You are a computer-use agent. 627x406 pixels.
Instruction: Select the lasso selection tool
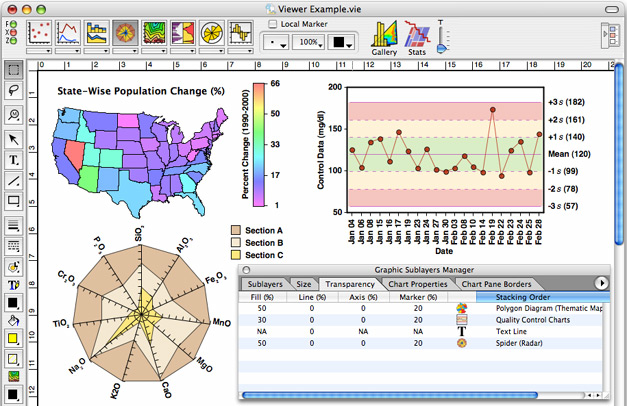pos(14,90)
